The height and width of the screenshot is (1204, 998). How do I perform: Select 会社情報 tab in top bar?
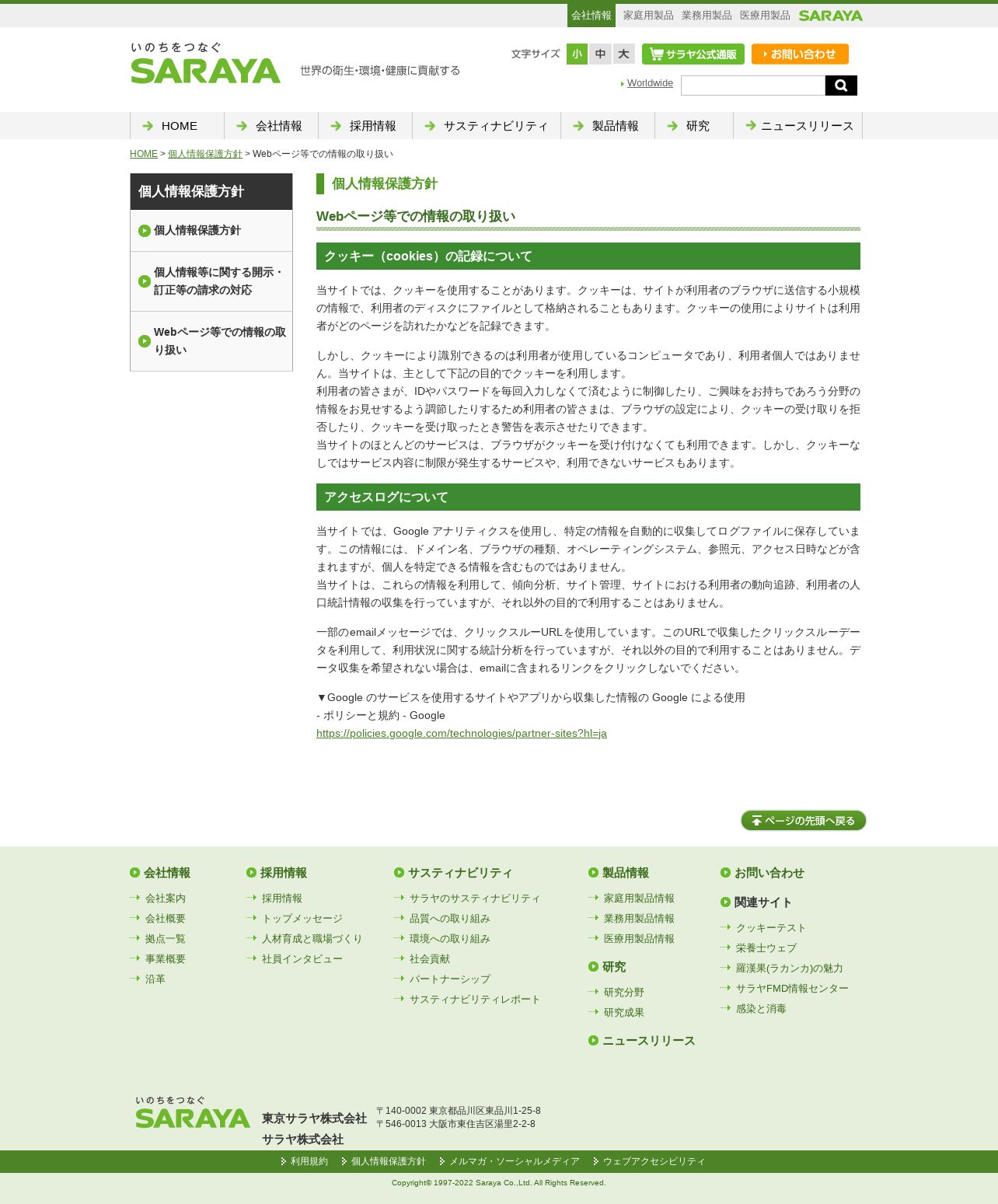(x=591, y=16)
